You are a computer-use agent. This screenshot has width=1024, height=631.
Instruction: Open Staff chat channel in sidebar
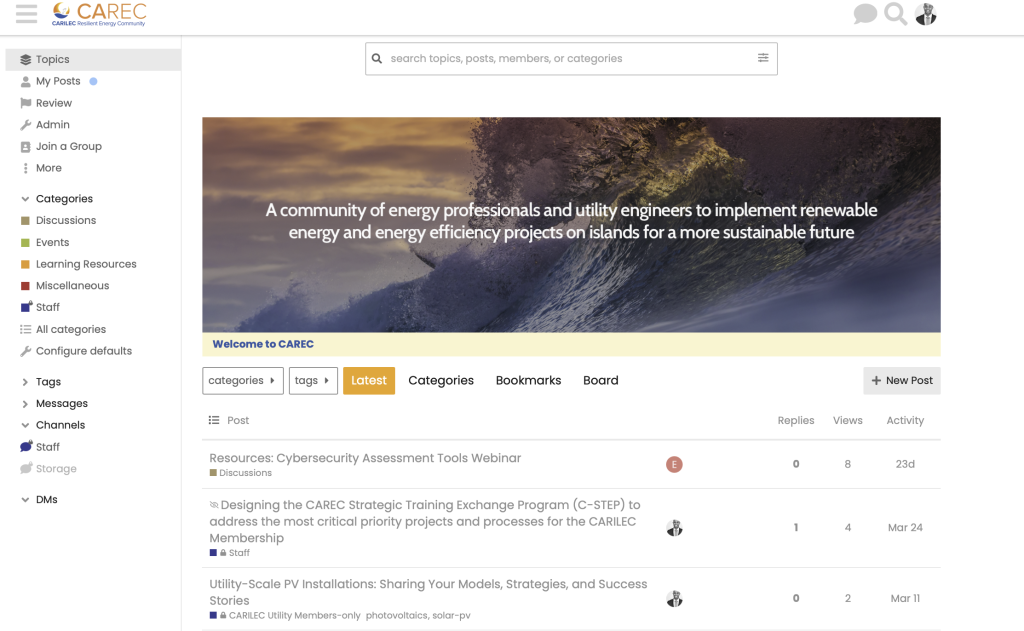click(x=48, y=447)
